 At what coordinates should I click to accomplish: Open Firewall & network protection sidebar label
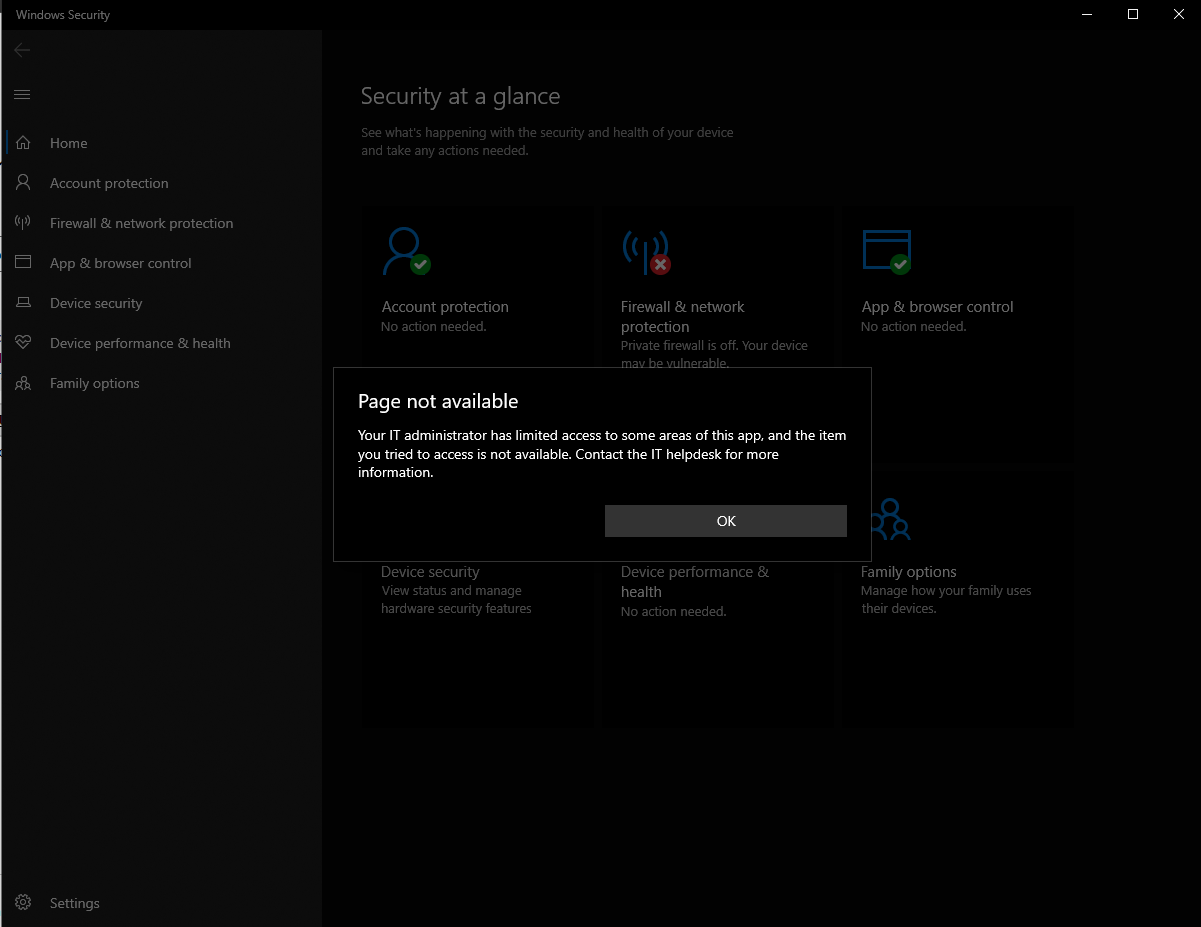click(141, 223)
